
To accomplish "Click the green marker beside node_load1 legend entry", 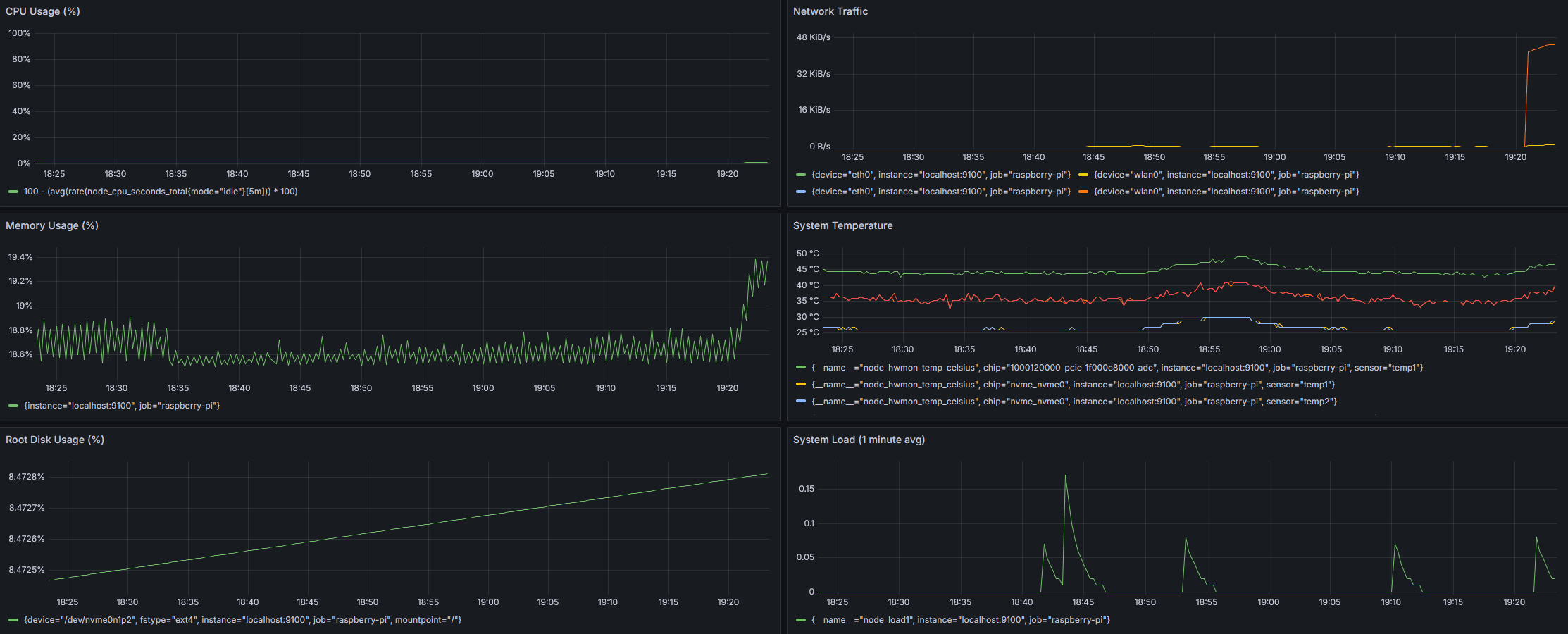I will pyautogui.click(x=799, y=620).
